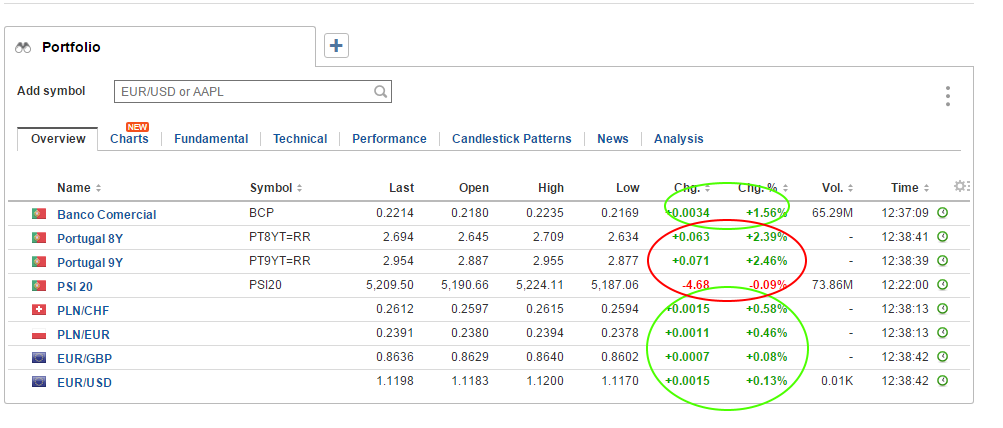
Task: Sort table by Symbol column
Action: 276,188
